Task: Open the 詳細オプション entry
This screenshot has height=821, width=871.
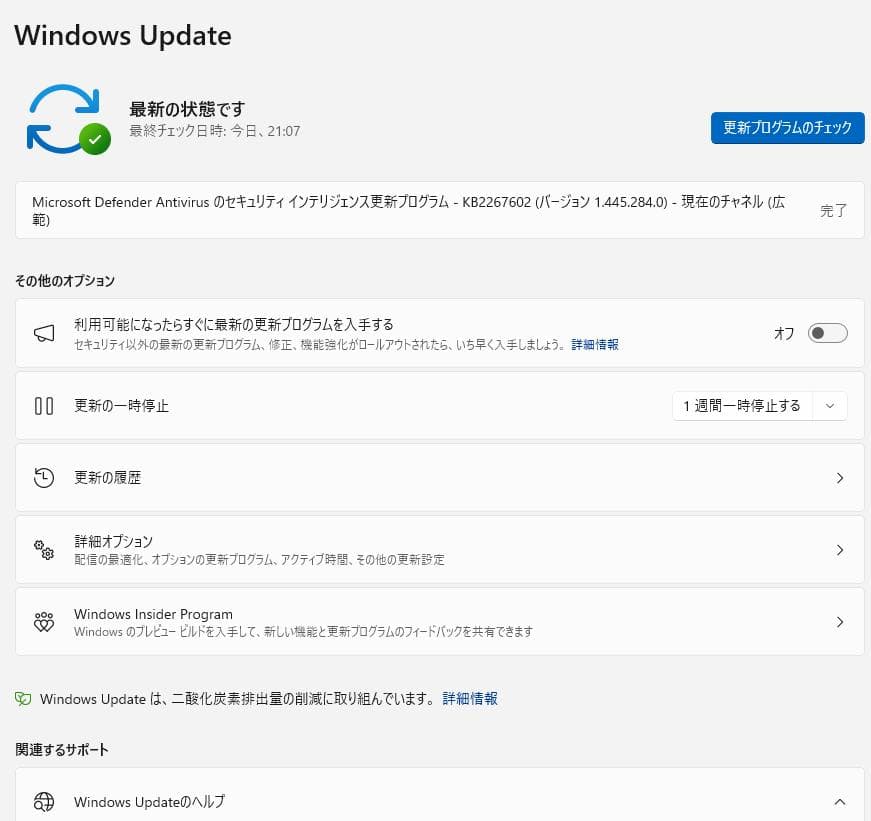Action: pos(439,550)
